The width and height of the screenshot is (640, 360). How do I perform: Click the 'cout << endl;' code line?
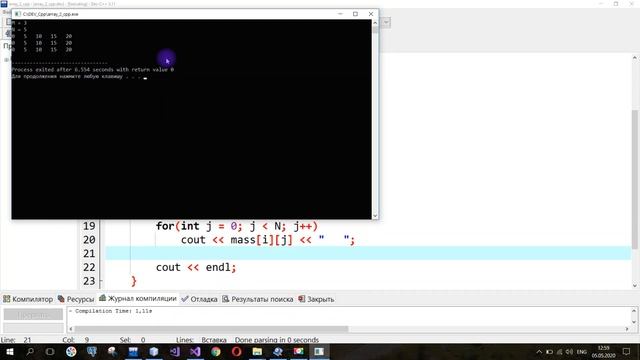(x=196, y=267)
